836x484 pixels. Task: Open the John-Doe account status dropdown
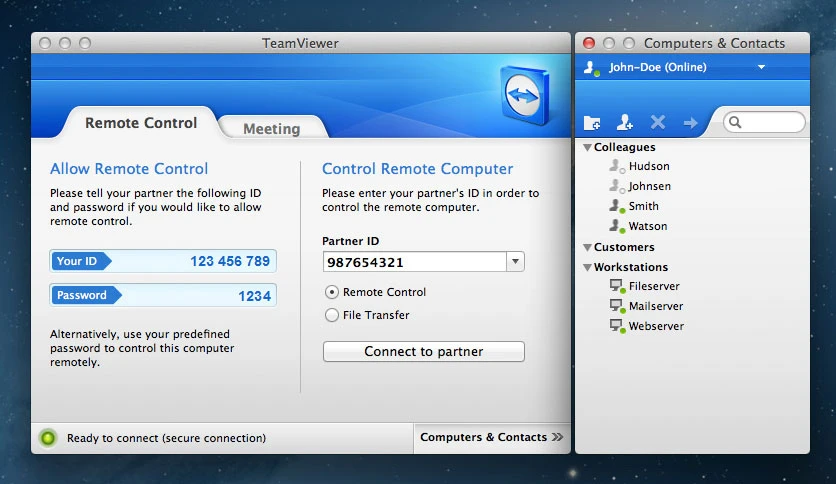point(761,67)
